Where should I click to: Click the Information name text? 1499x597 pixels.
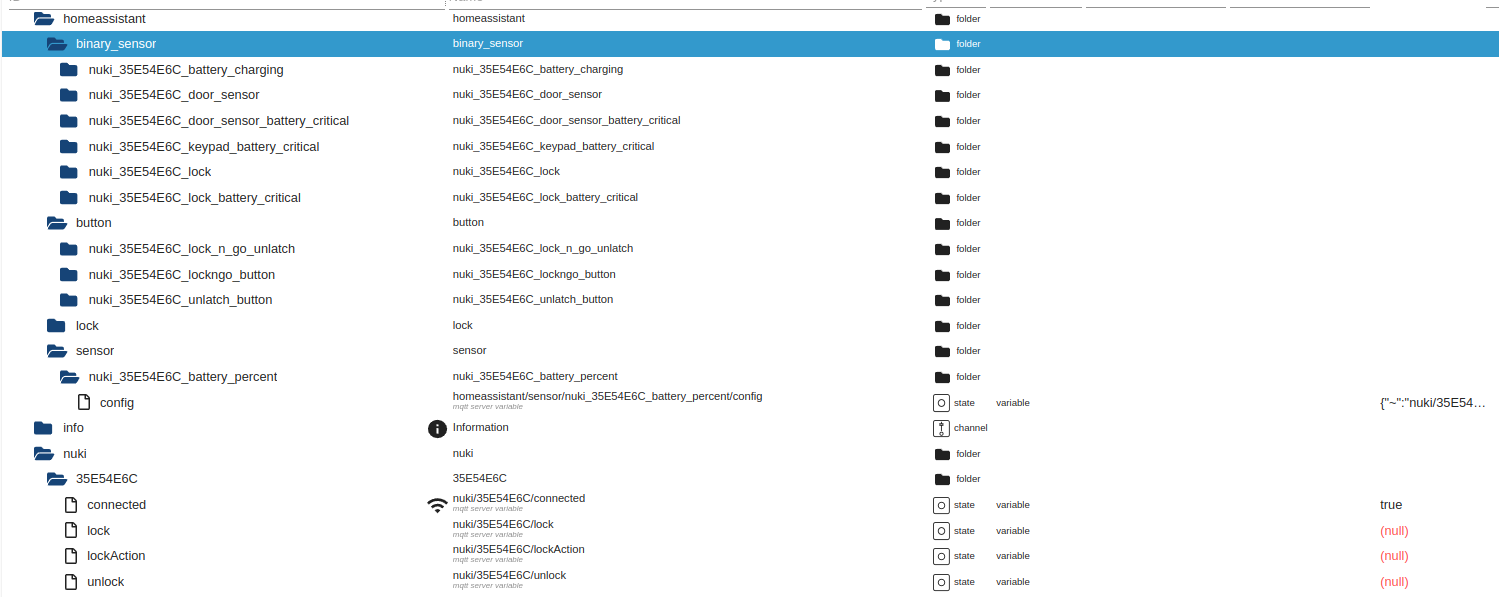(481, 427)
